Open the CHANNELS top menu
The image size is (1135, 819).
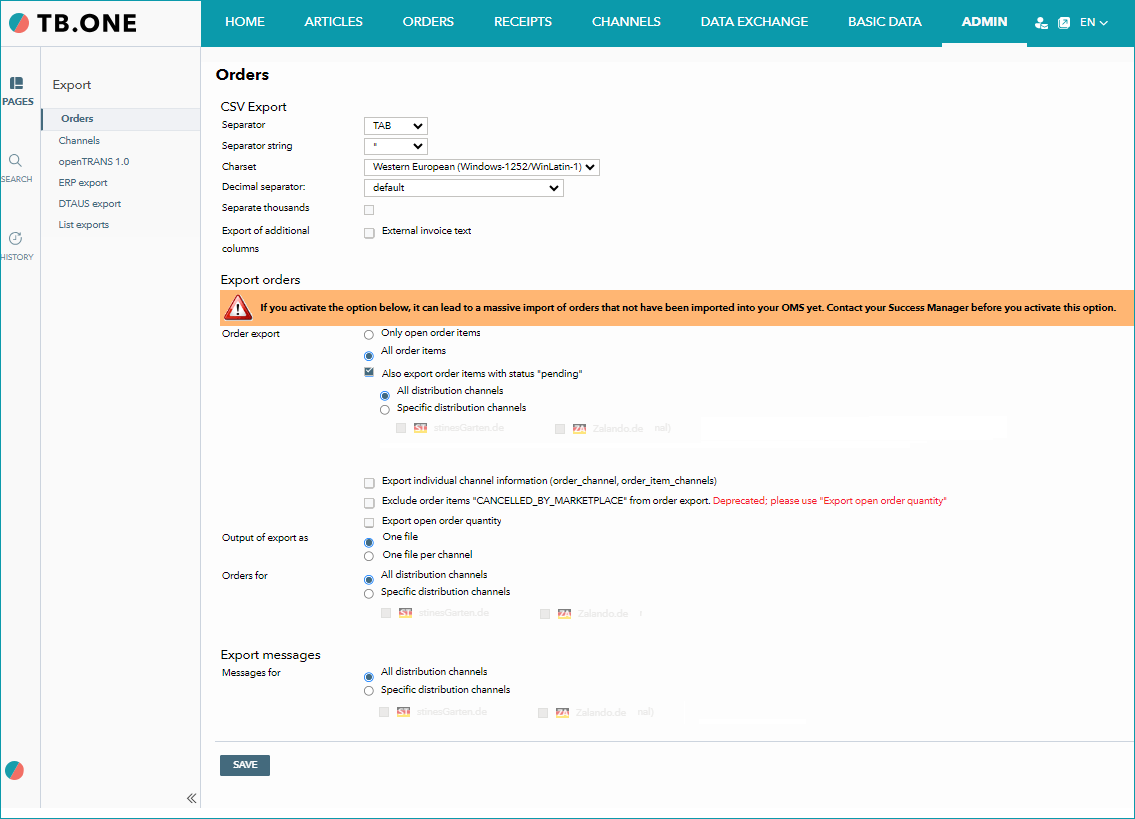[x=626, y=22]
